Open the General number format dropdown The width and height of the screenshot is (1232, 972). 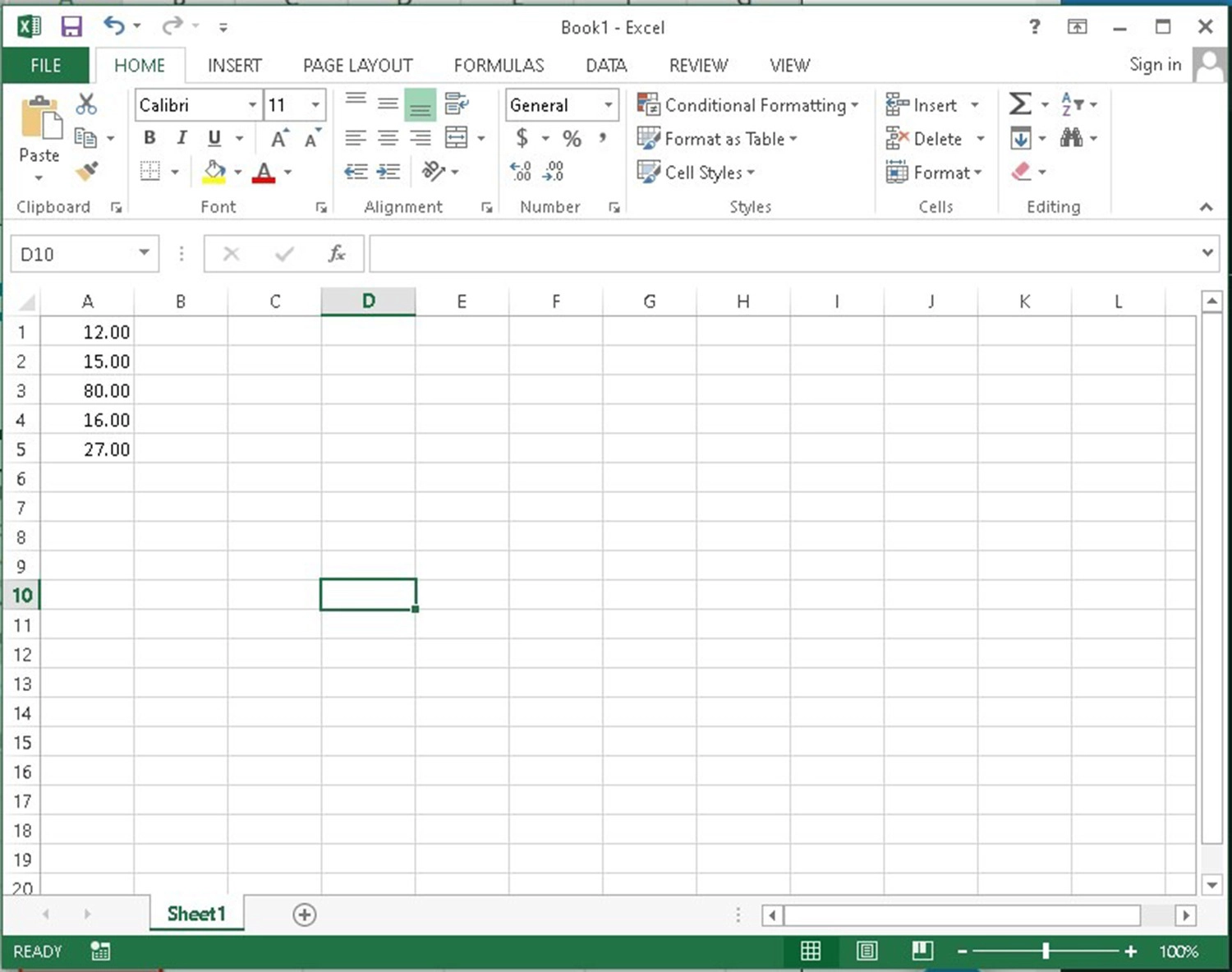tap(608, 105)
